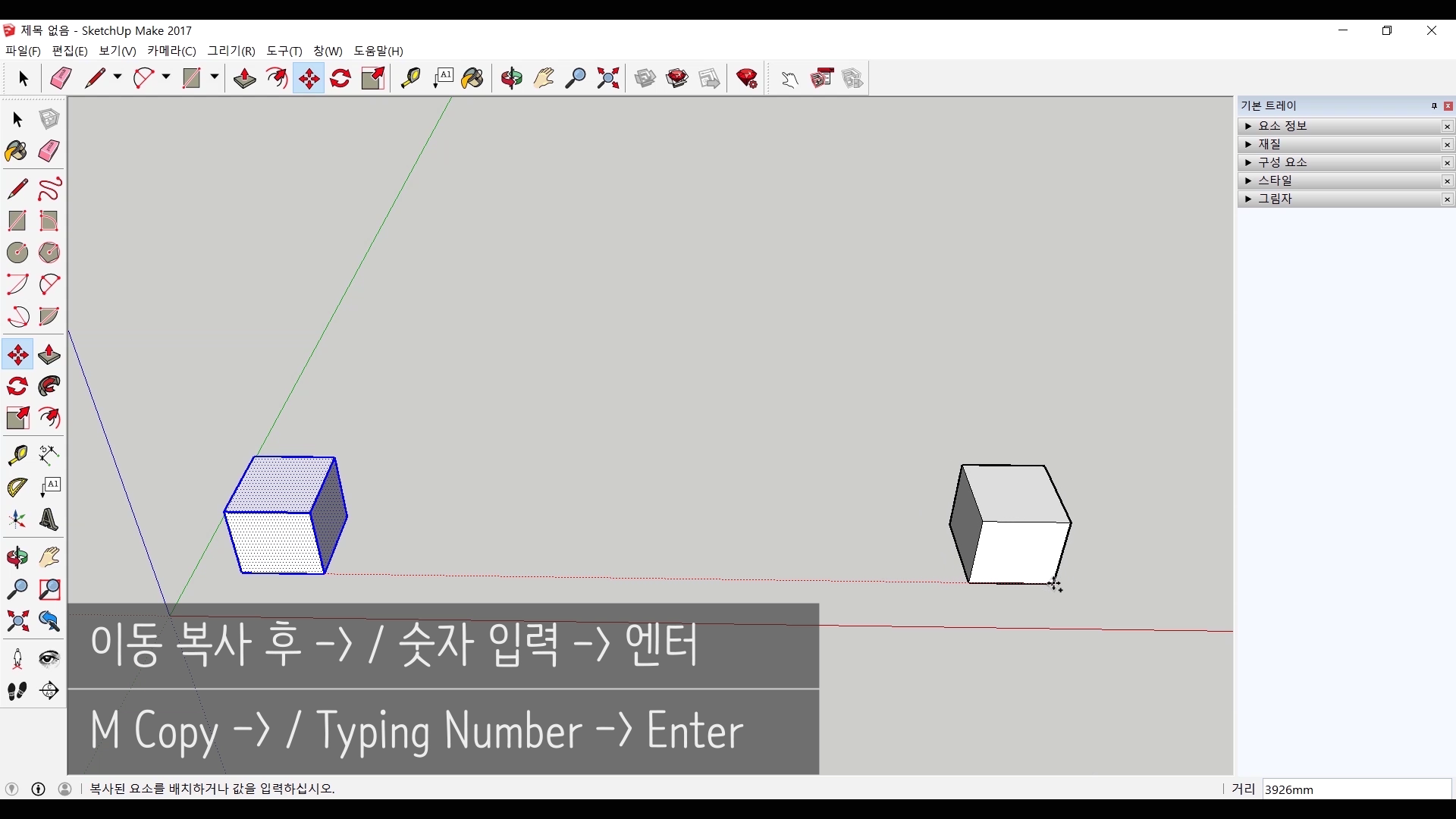Close the 그림자 panel
Image resolution: width=1456 pixels, height=819 pixels.
pyautogui.click(x=1447, y=199)
